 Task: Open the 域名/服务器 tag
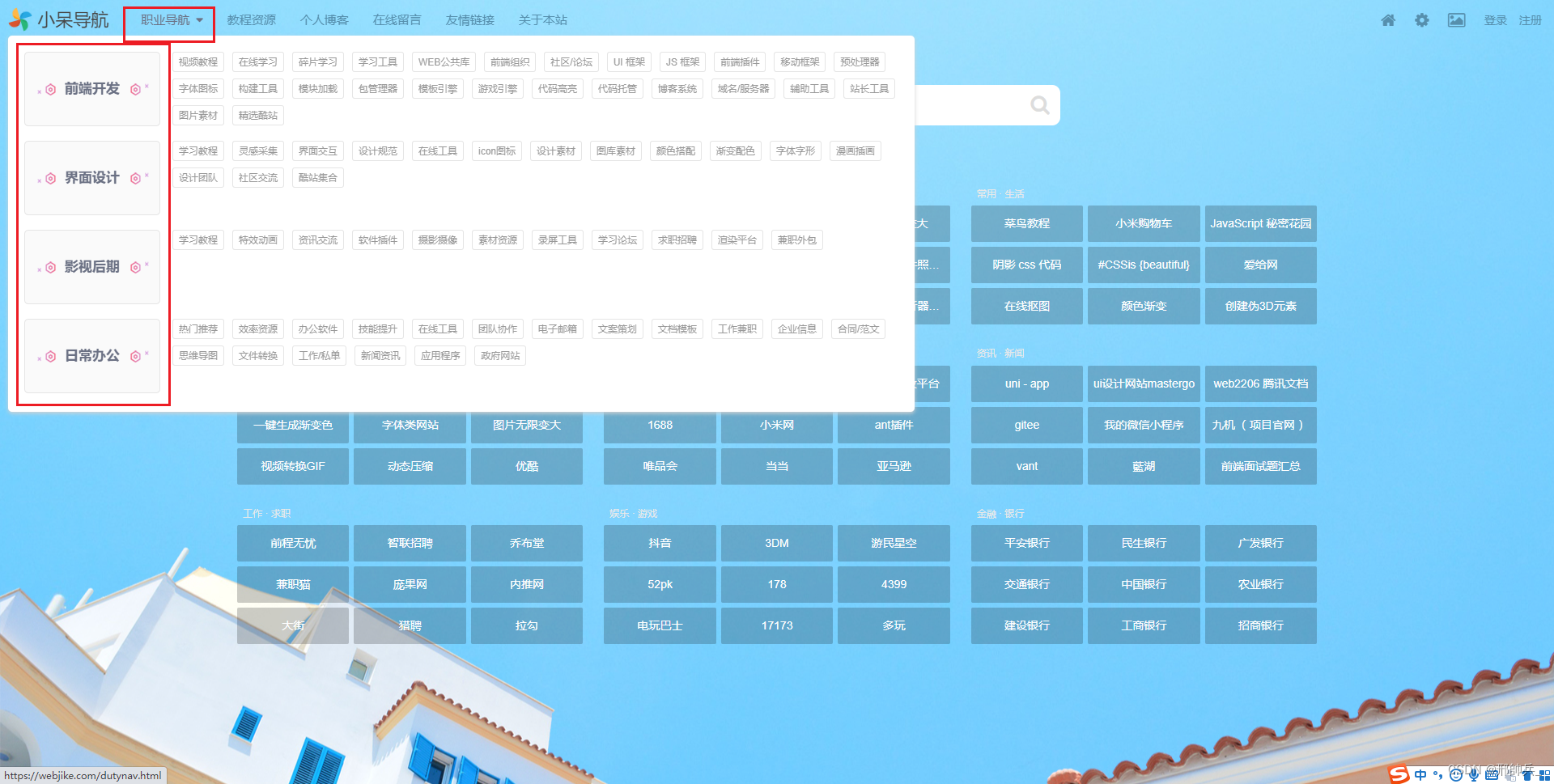pyautogui.click(x=743, y=89)
